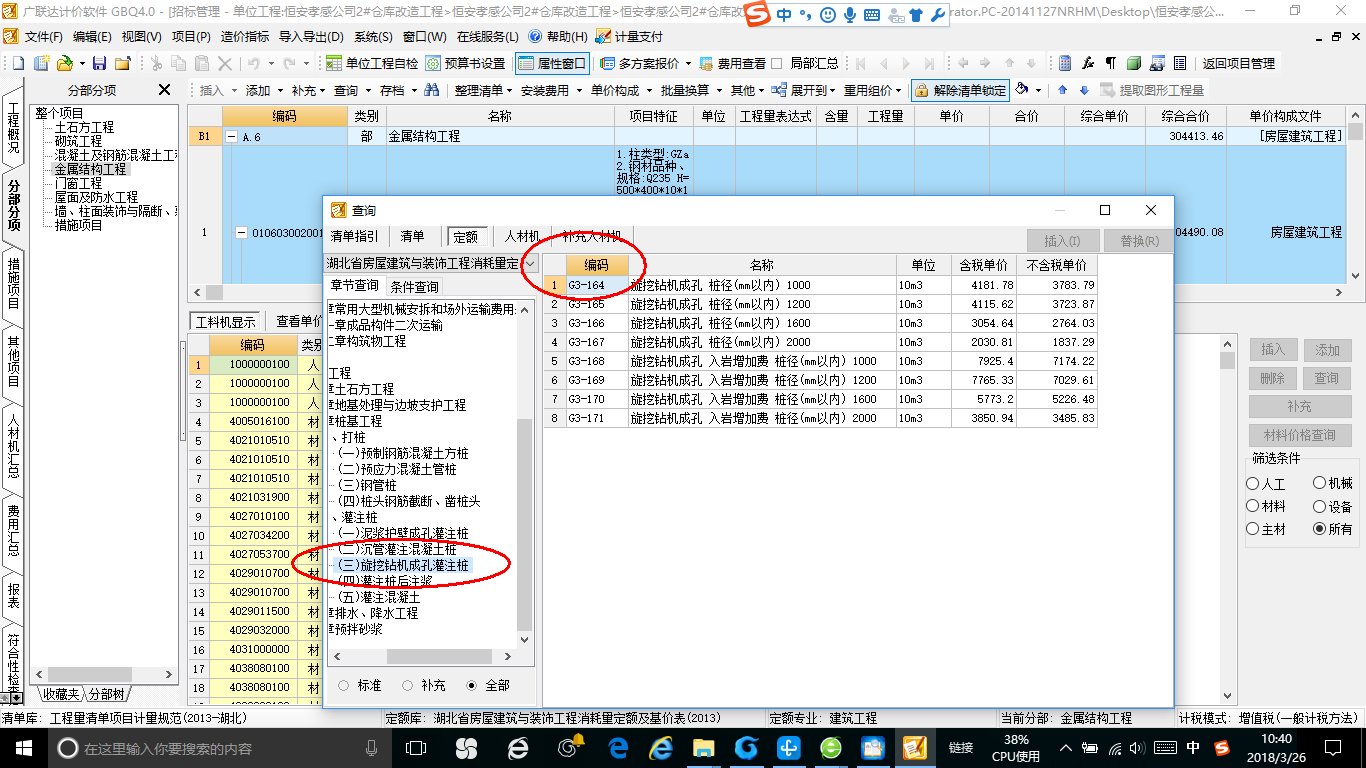Open Windows Start menu
This screenshot has width=1366, height=768.
[22, 748]
